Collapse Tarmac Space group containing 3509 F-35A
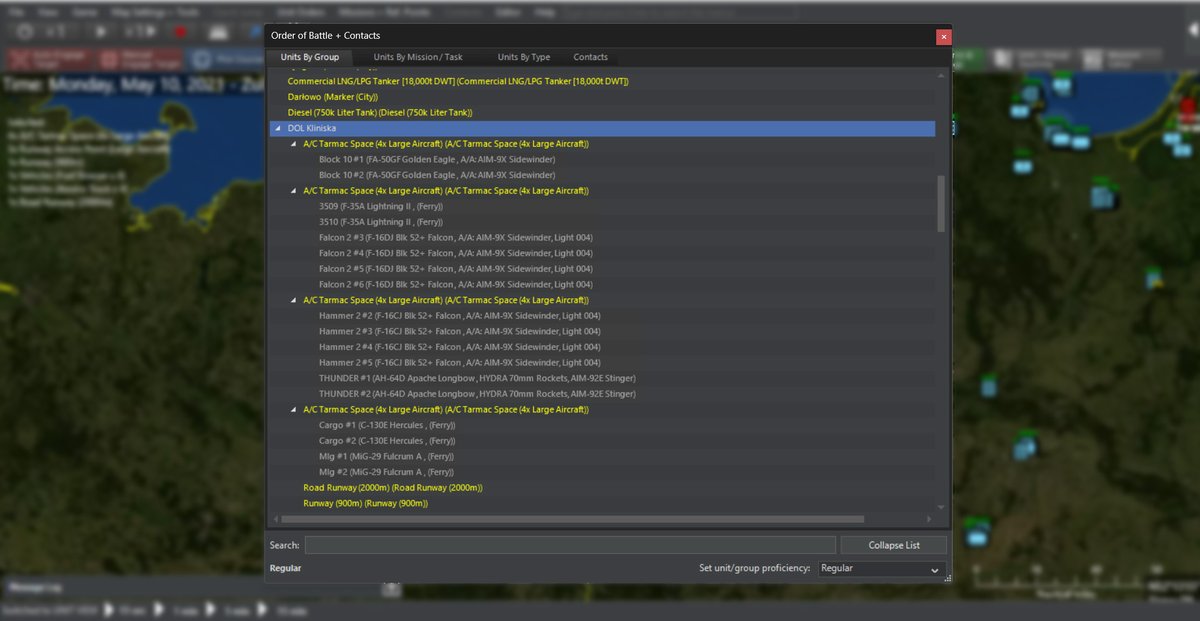 293,191
